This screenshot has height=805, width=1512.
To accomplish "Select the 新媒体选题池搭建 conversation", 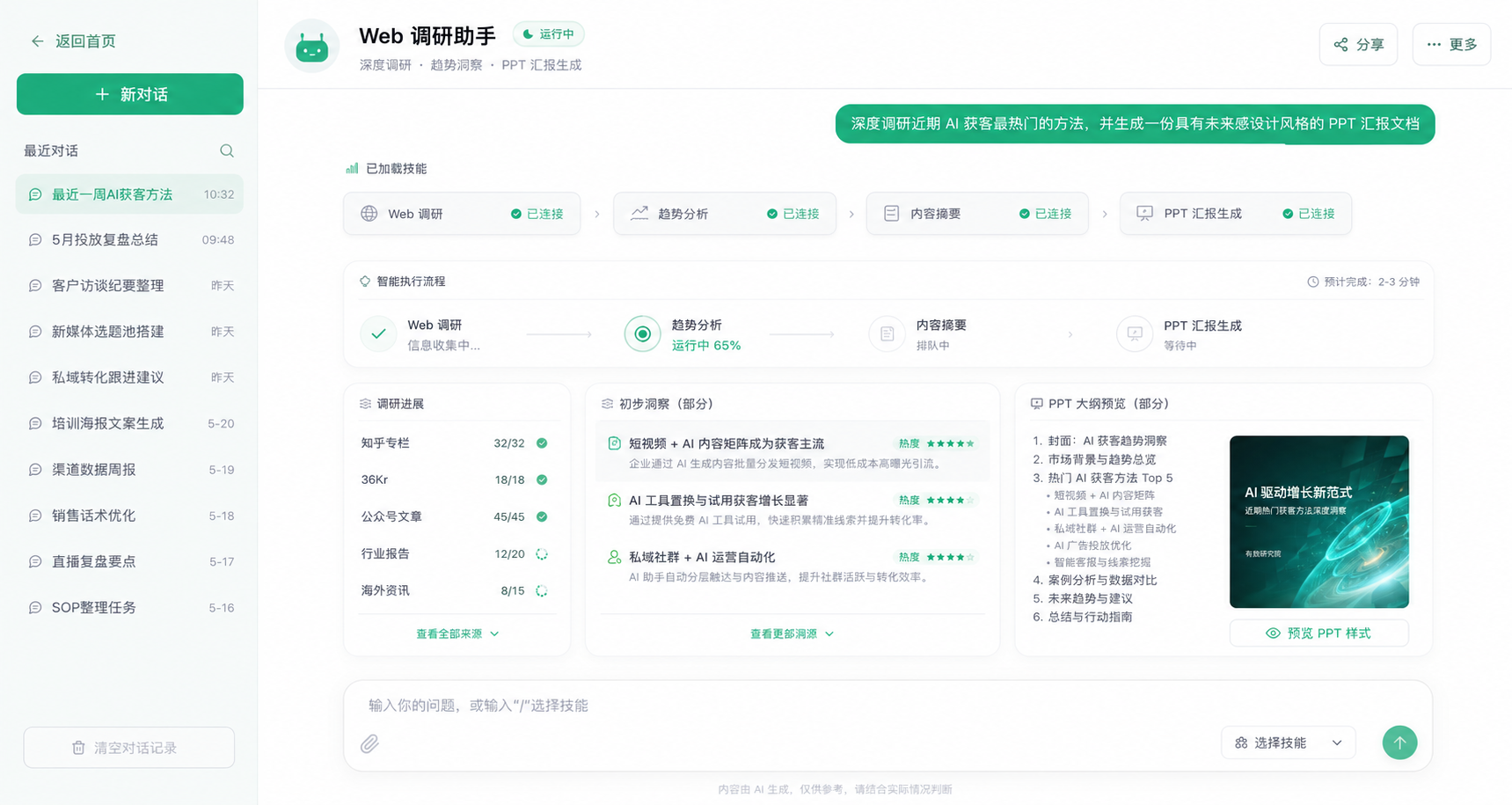I will pyautogui.click(x=130, y=332).
